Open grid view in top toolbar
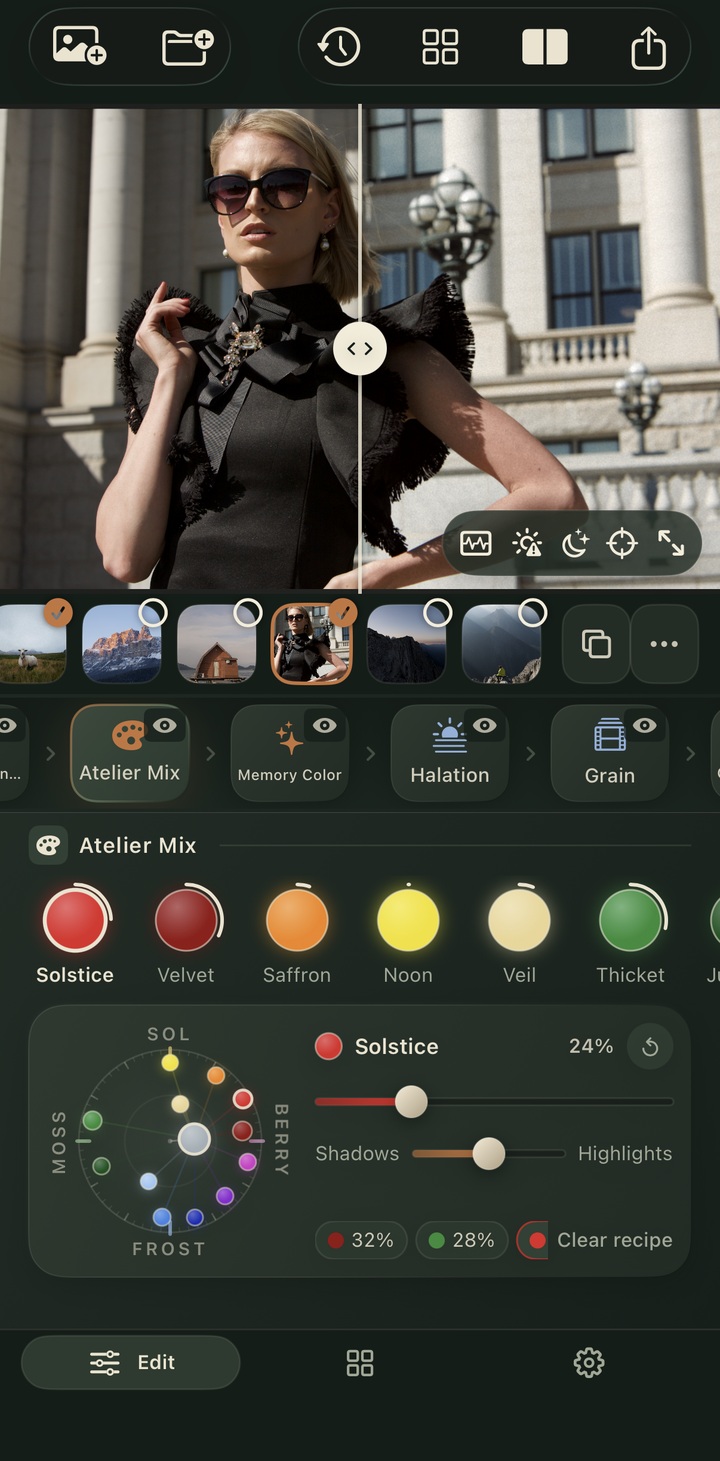 click(440, 46)
